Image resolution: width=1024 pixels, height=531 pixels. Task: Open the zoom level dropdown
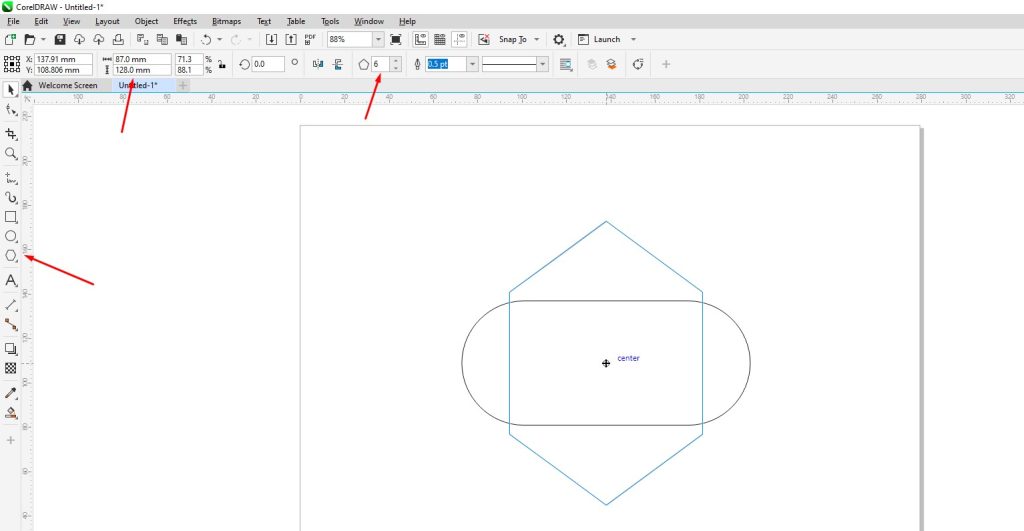click(x=378, y=39)
